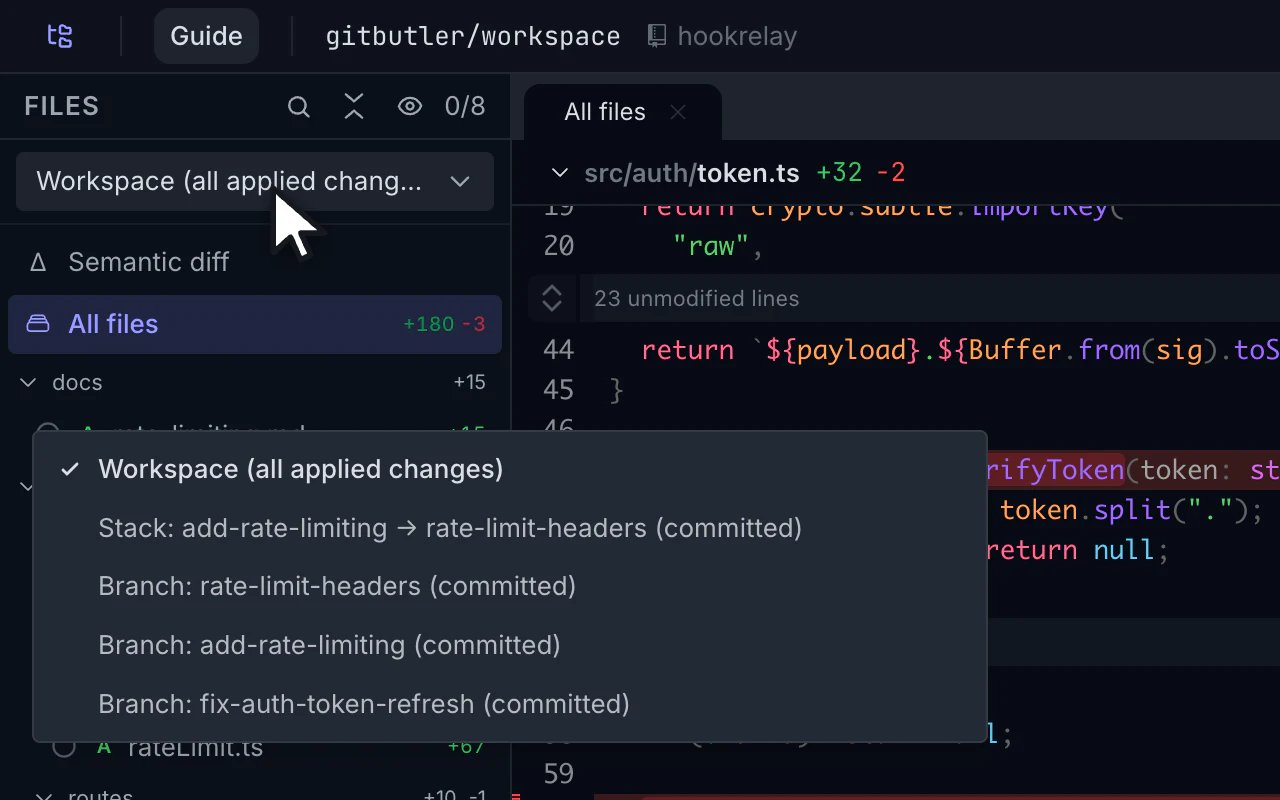Open the Guide button
The image size is (1280, 800).
coord(206,36)
